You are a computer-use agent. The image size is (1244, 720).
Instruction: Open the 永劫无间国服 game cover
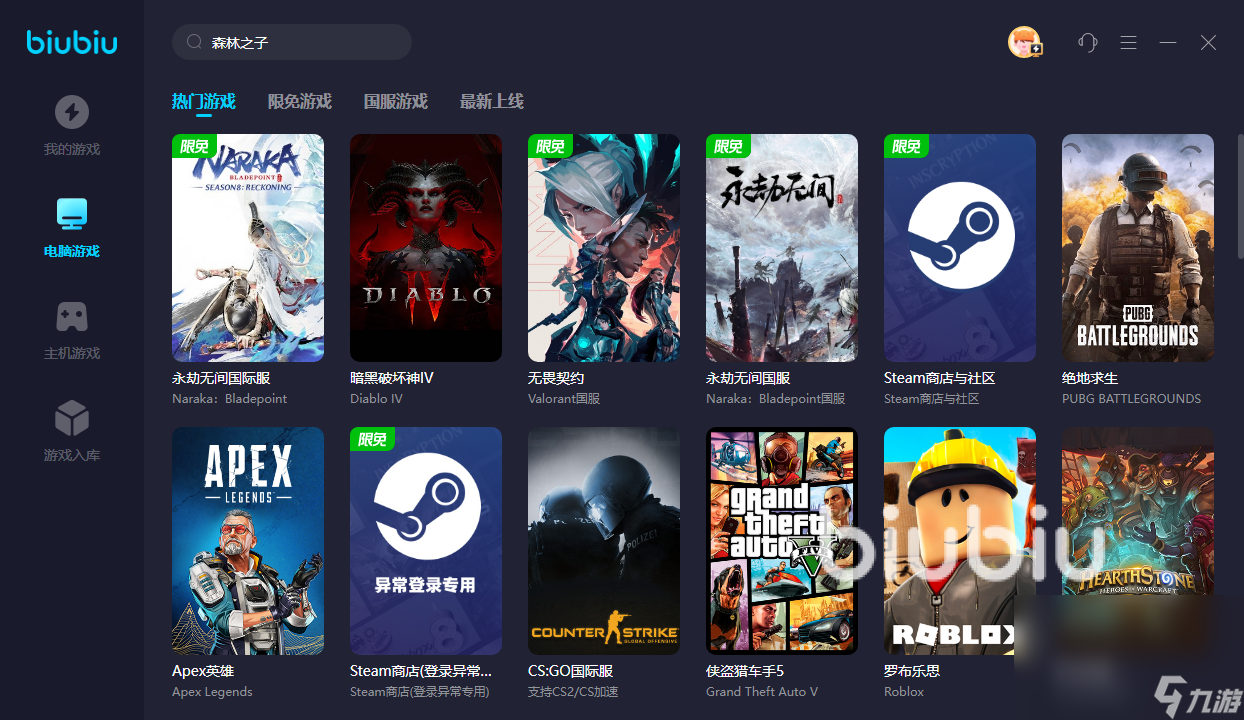(x=782, y=248)
